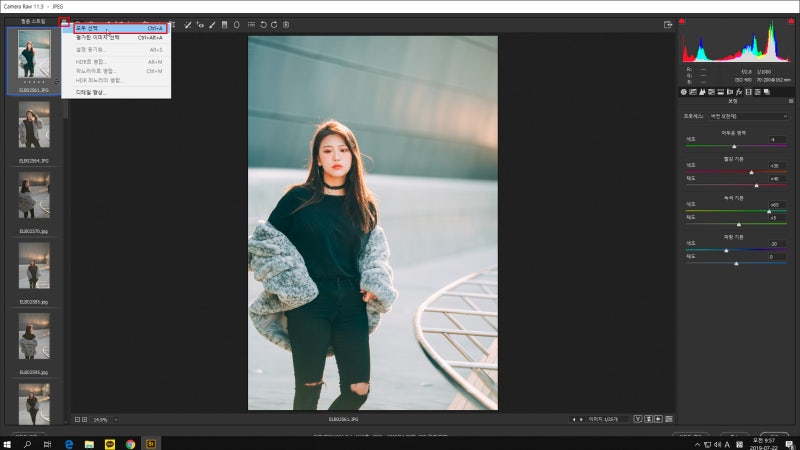Screen dimensions: 800x450
Task: Open the Calibration panel tab icon
Action: pos(748,92)
